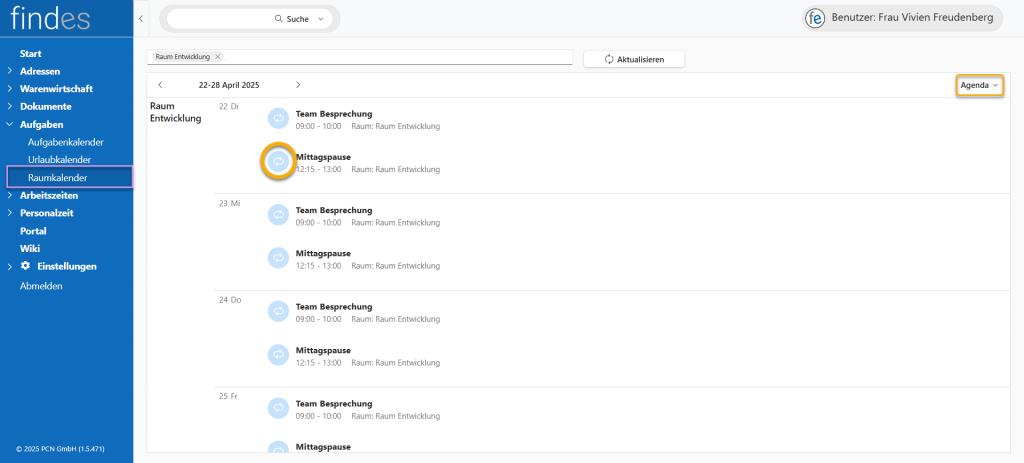Click the recurring icon of Tuesday's Mittagspause
The width and height of the screenshot is (1024, 463).
pyautogui.click(x=278, y=161)
